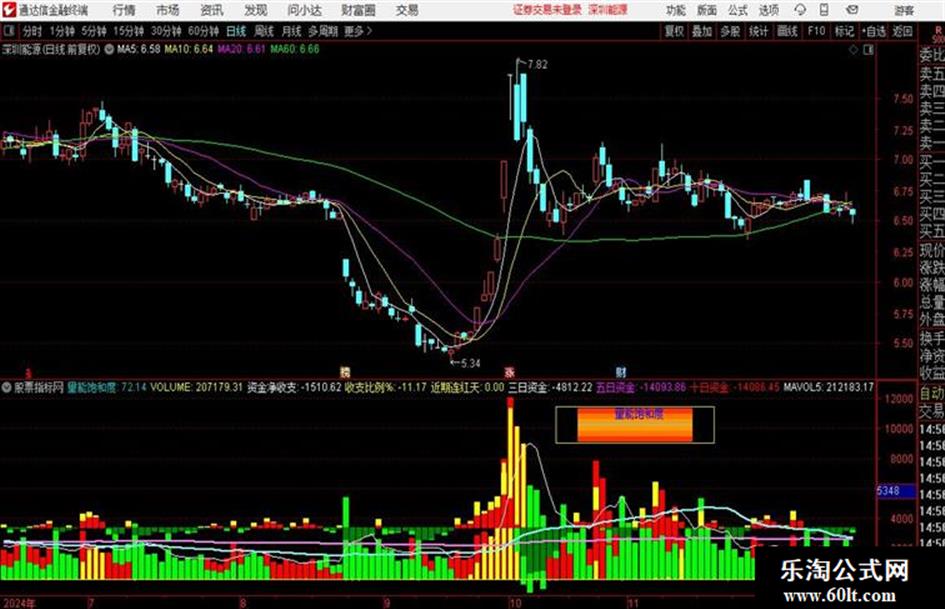The width and height of the screenshot is (945, 609).
Task: Click the MA10: 6.64 indicator label
Action: (x=189, y=49)
